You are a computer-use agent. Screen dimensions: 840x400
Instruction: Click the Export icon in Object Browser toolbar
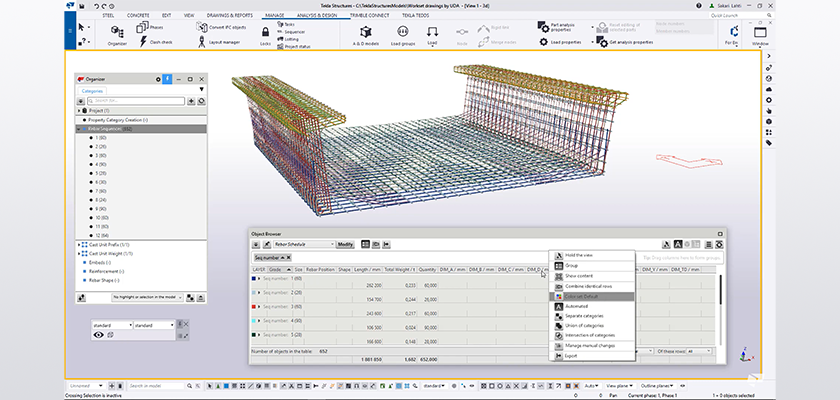coord(386,244)
